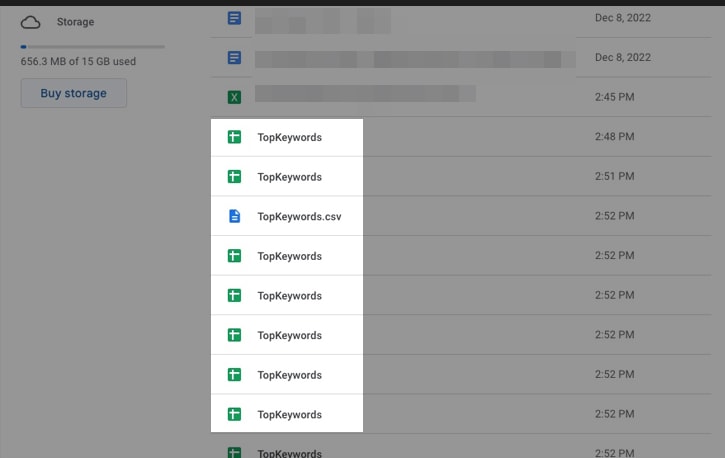Click Sheets icon of TopKeywords at 2:48 PM
This screenshot has width=725, height=458.
point(234,137)
